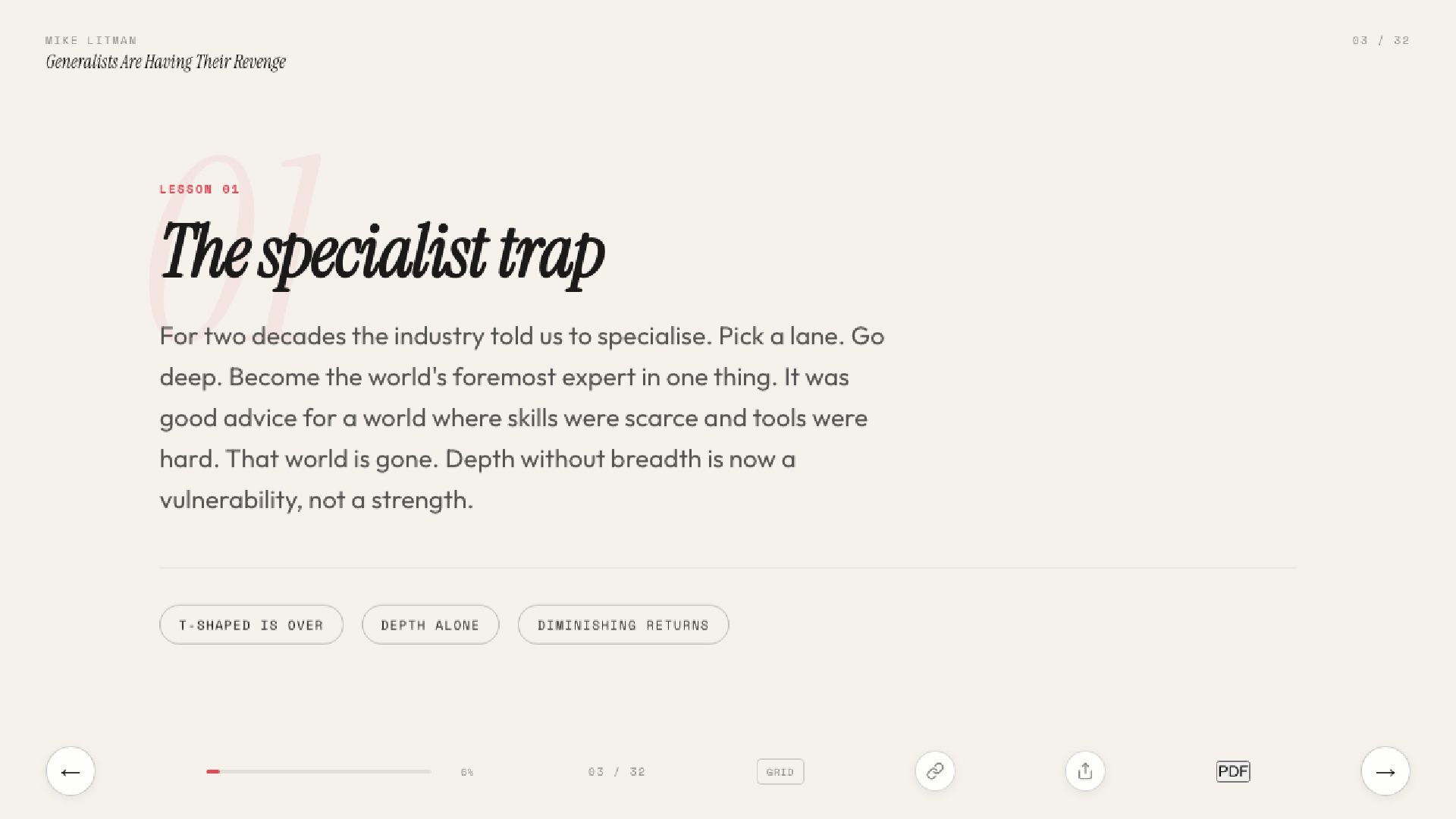Click the bottom 03 / 32 slide counter

pos(616,772)
